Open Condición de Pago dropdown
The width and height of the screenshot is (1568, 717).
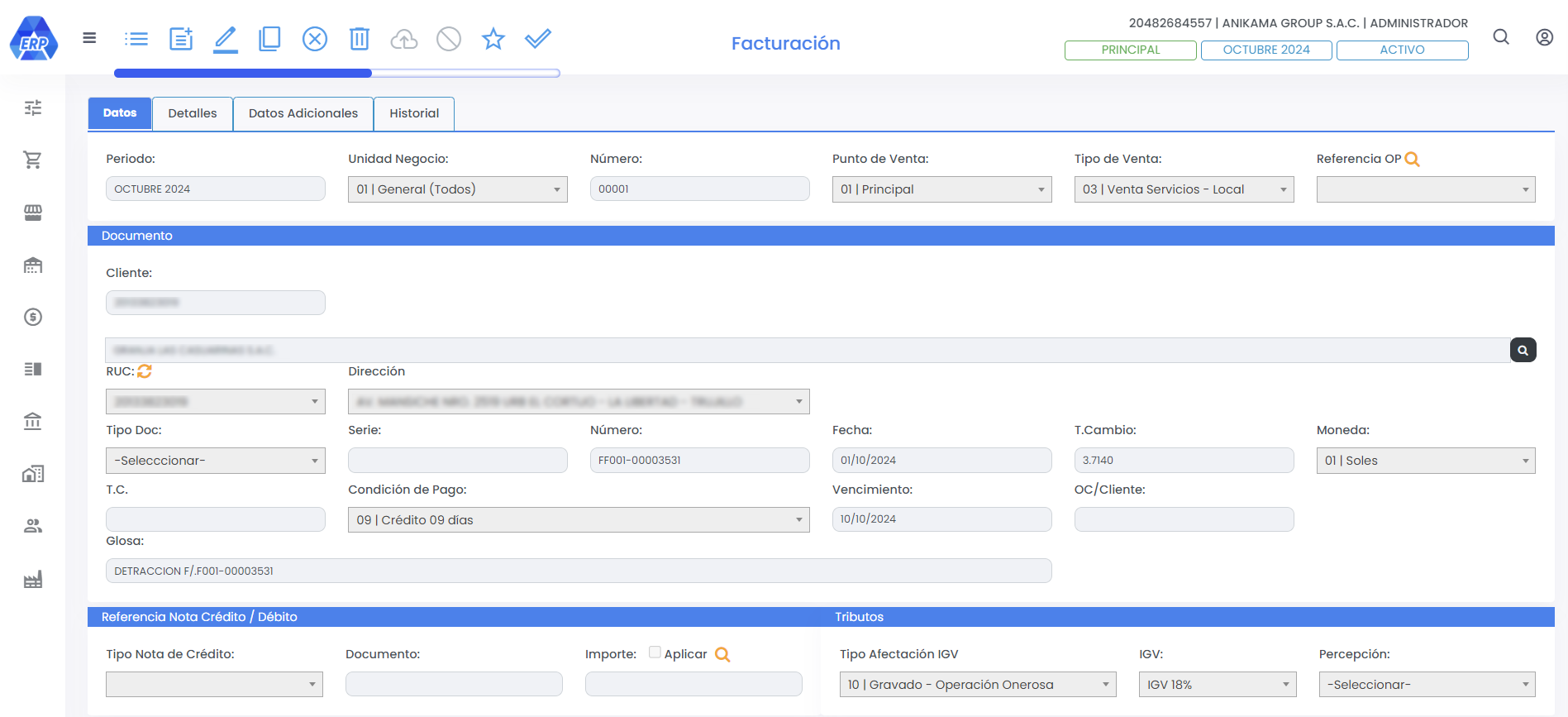579,520
